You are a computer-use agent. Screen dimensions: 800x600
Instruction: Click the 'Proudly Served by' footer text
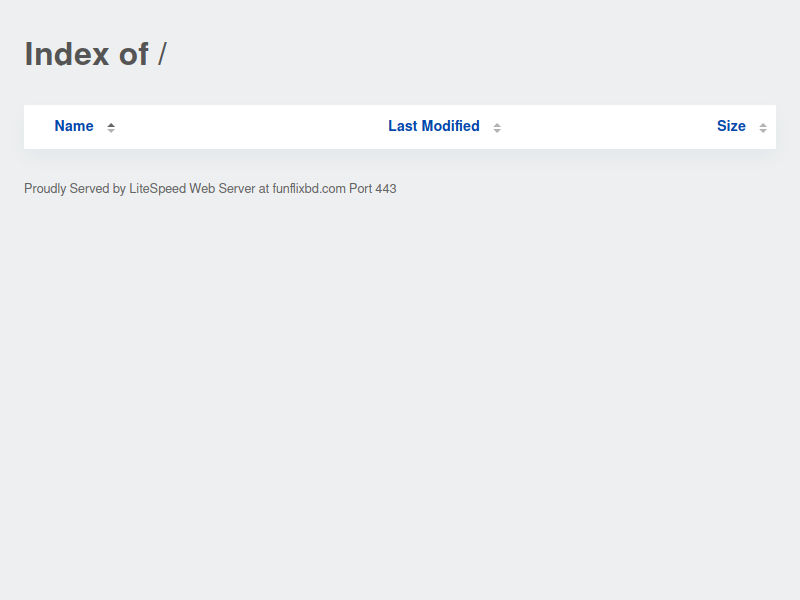pyautogui.click(x=75, y=189)
